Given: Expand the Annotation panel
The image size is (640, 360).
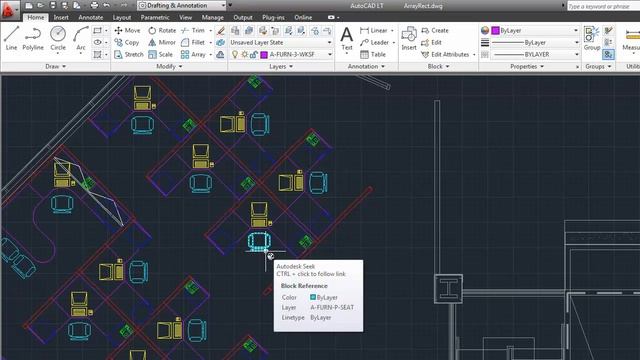Looking at the screenshot, I should tap(366, 66).
